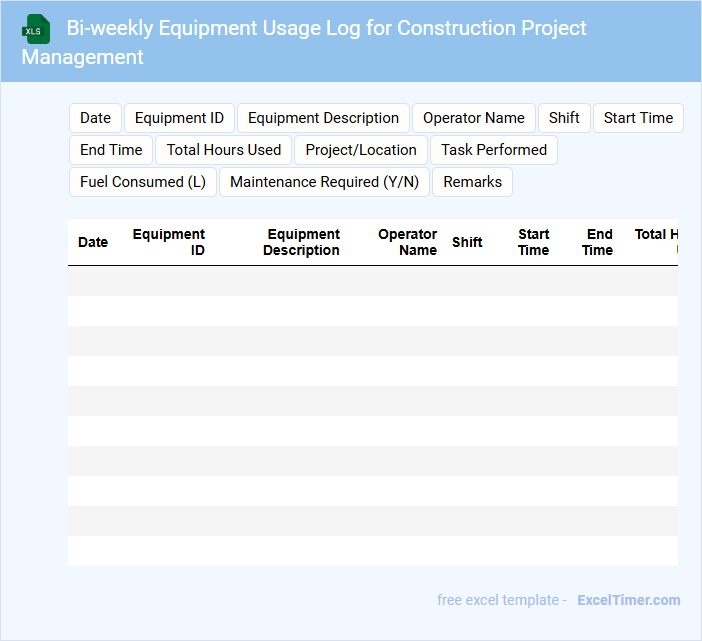The width and height of the screenshot is (702, 641).
Task: Choose the Operator Name tag
Action: coord(473,118)
